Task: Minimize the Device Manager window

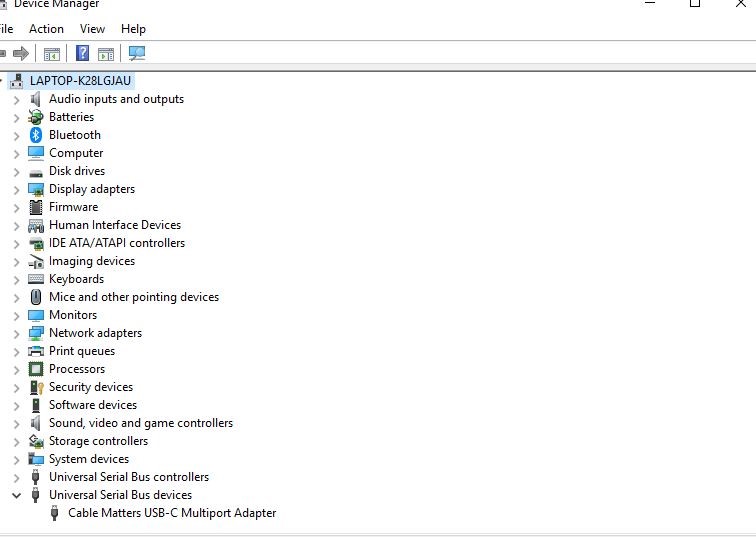Action: pos(649,3)
